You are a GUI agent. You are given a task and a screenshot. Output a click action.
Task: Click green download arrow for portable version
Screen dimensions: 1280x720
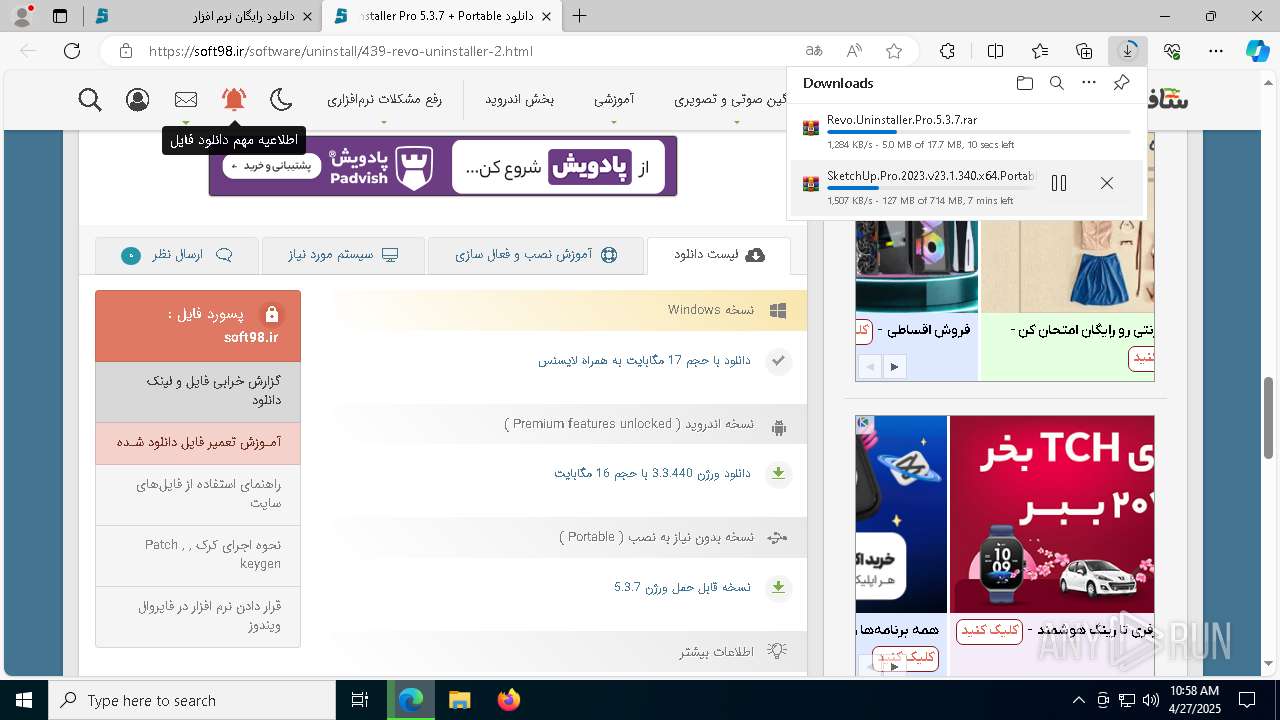[x=778, y=587]
